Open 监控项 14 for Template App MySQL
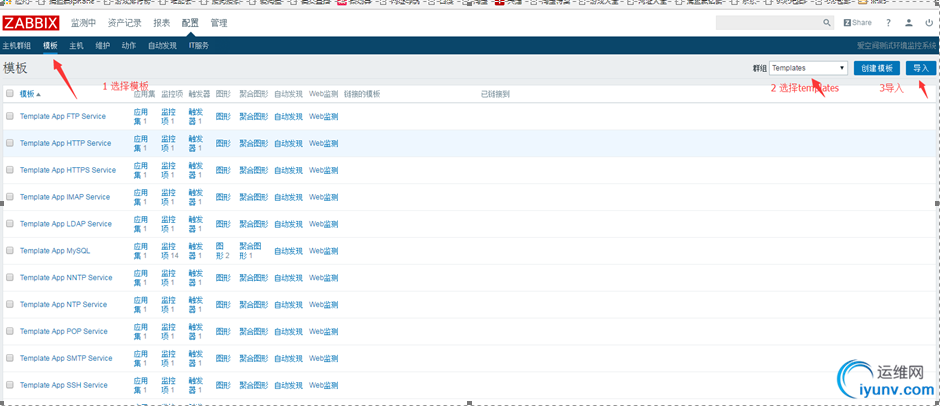 pyautogui.click(x=169, y=251)
